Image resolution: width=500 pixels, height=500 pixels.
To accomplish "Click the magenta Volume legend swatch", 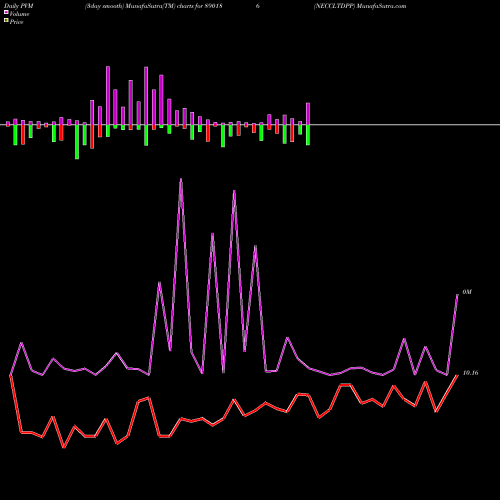I will (x=6, y=13).
